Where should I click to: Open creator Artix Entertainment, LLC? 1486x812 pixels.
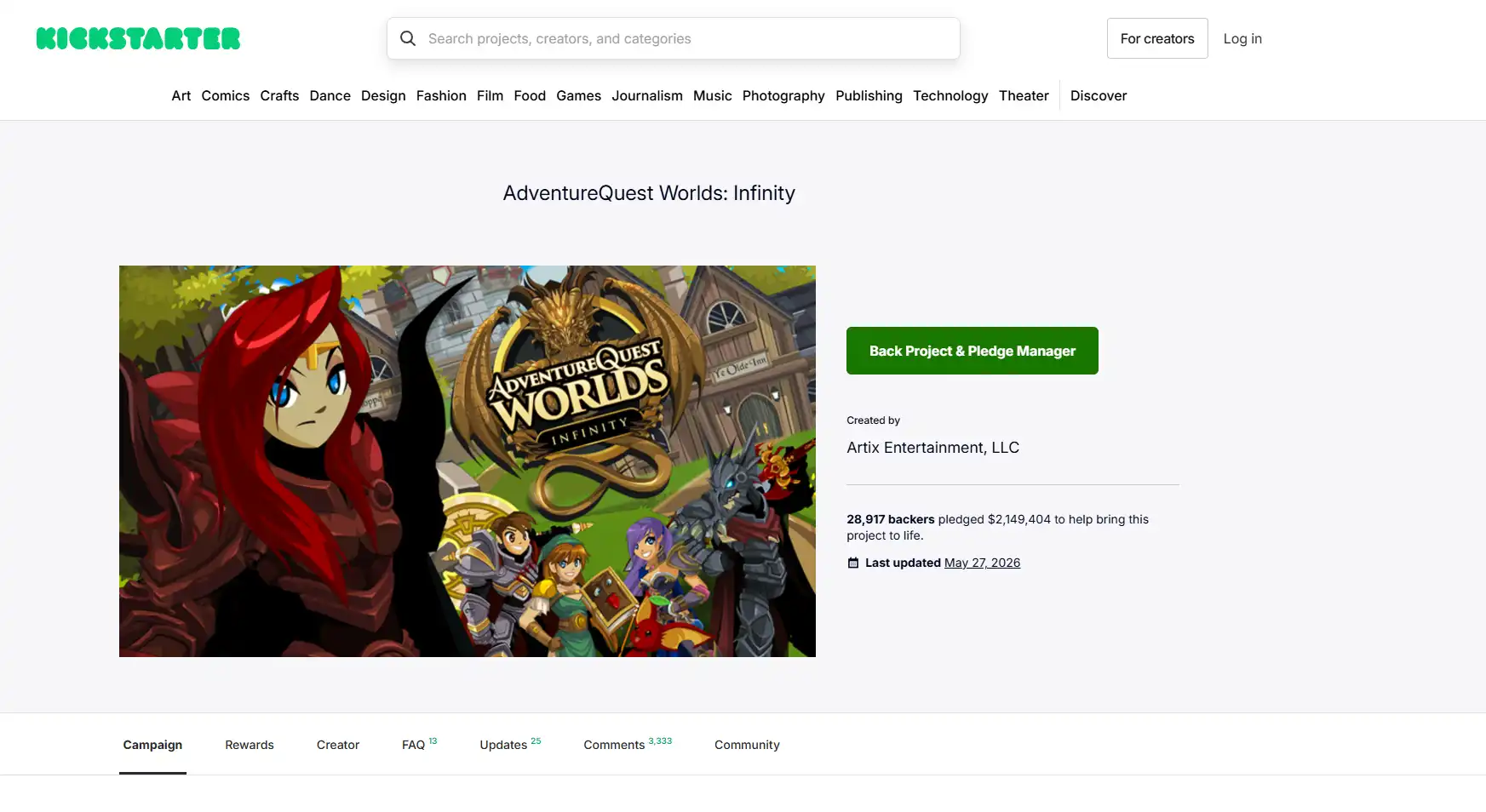click(x=932, y=448)
